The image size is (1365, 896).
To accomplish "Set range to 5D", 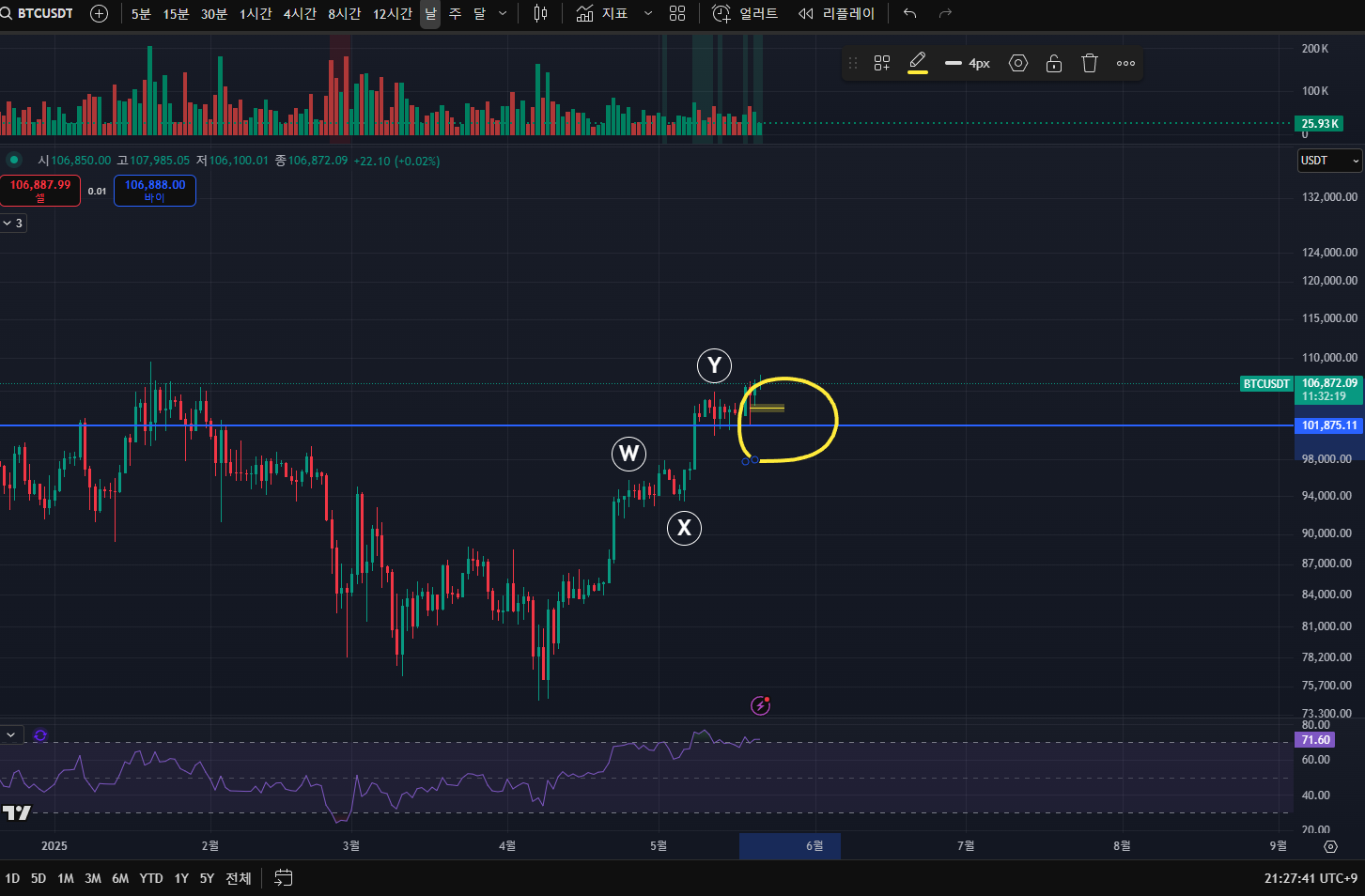I will tap(39, 878).
